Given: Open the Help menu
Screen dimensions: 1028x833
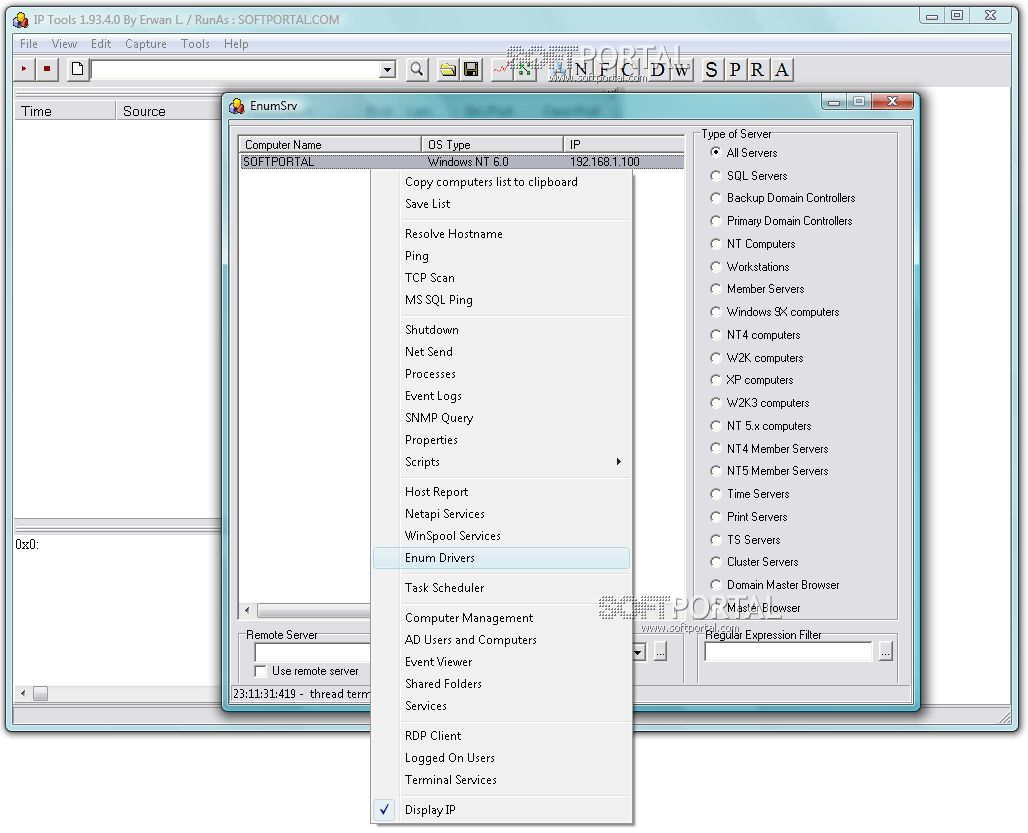Looking at the screenshot, I should [236, 44].
